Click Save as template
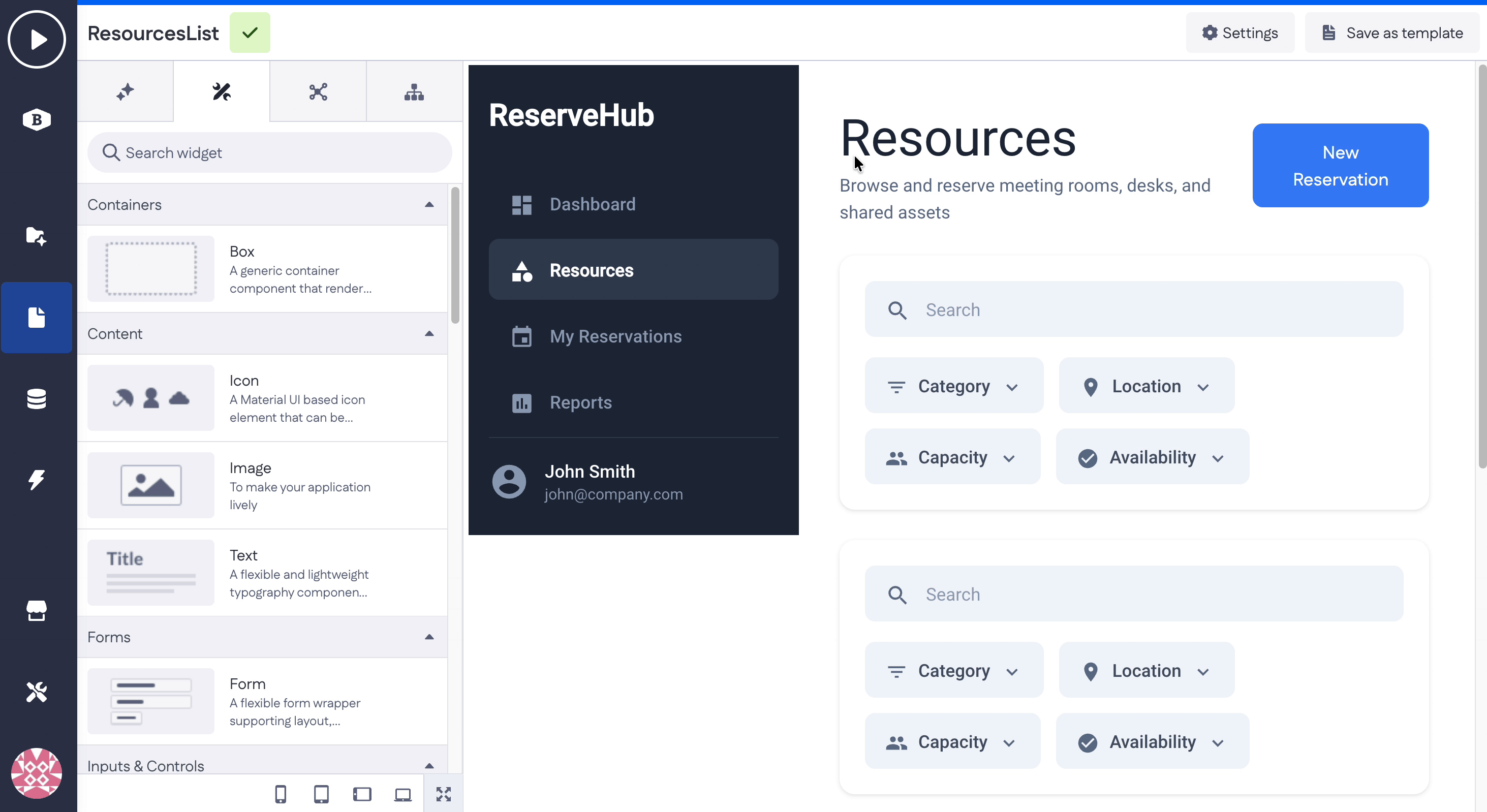1487x812 pixels. pos(1391,33)
